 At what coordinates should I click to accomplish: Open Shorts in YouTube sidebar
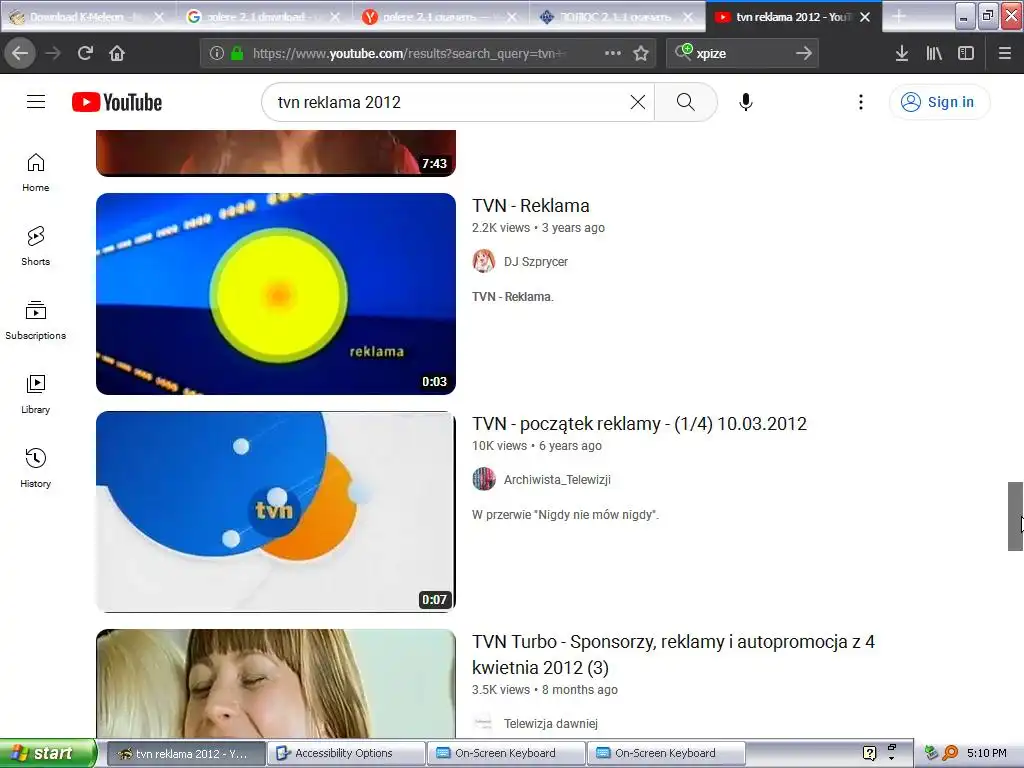coord(36,246)
